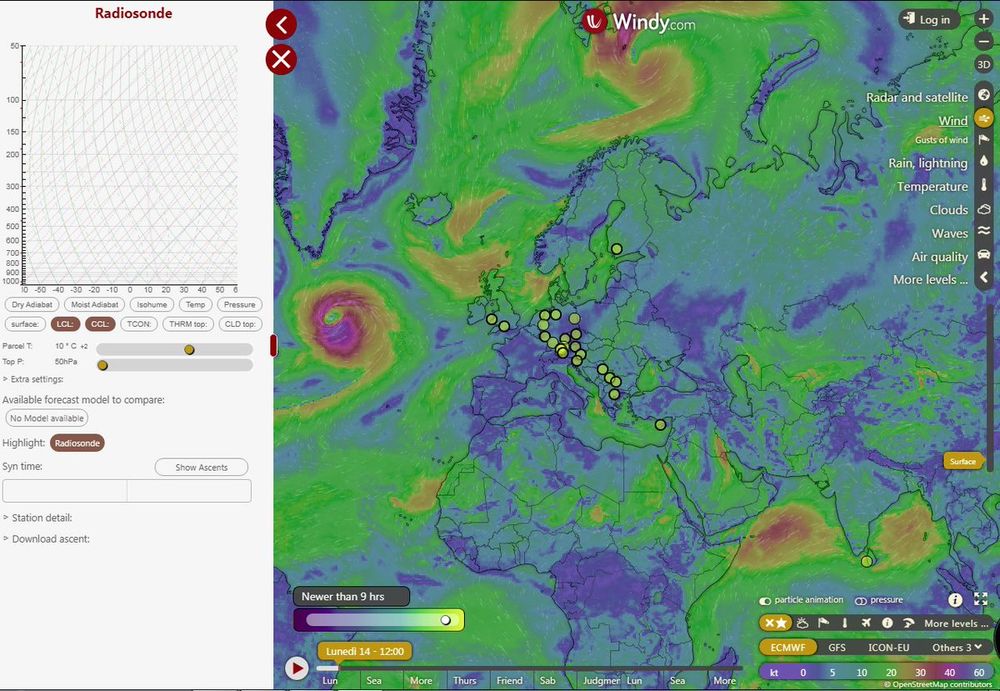Click round info icon above toolbar
1000x691 pixels.
pos(955,600)
